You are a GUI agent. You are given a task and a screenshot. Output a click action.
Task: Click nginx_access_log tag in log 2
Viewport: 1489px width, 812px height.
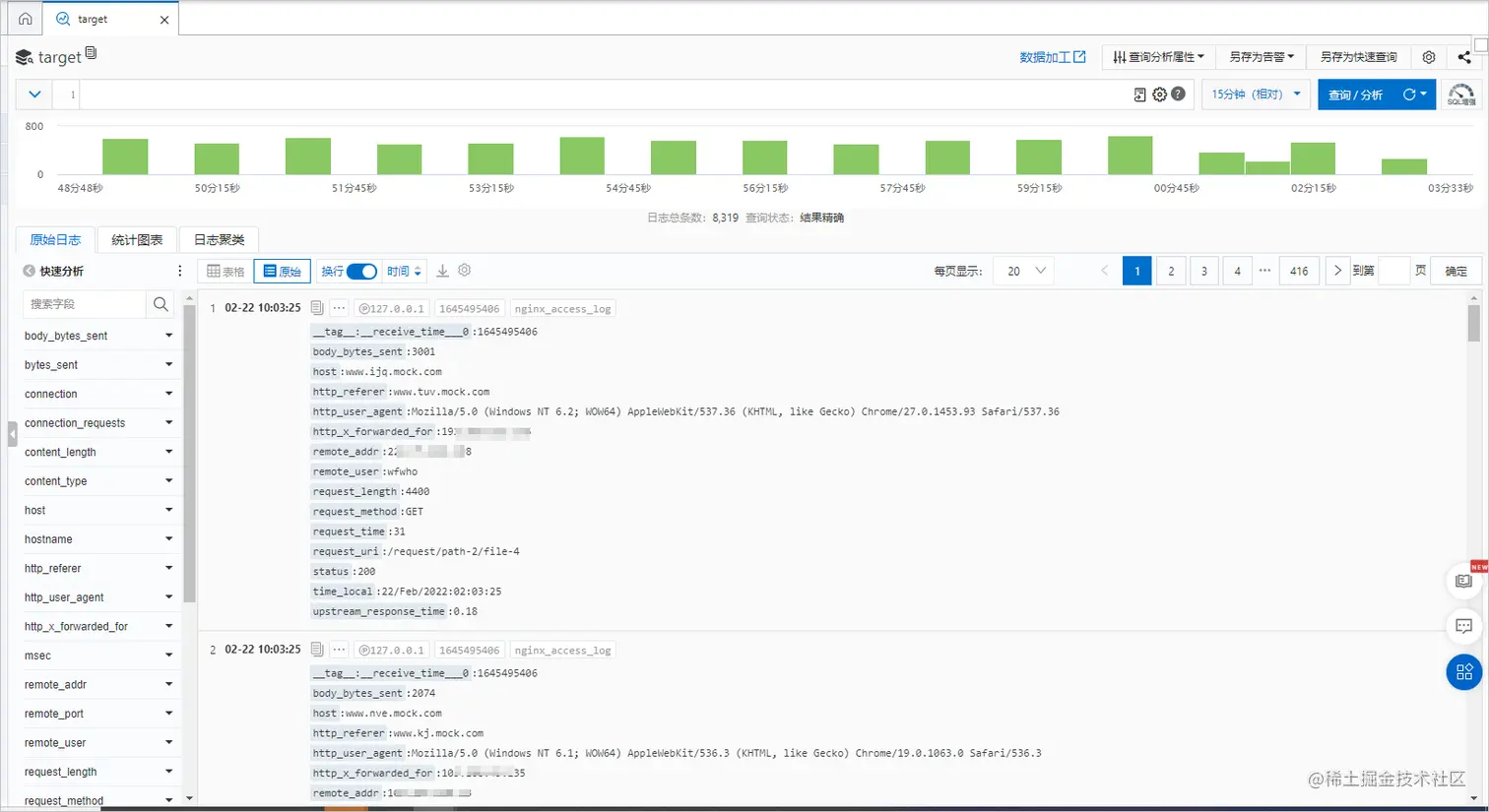click(562, 650)
